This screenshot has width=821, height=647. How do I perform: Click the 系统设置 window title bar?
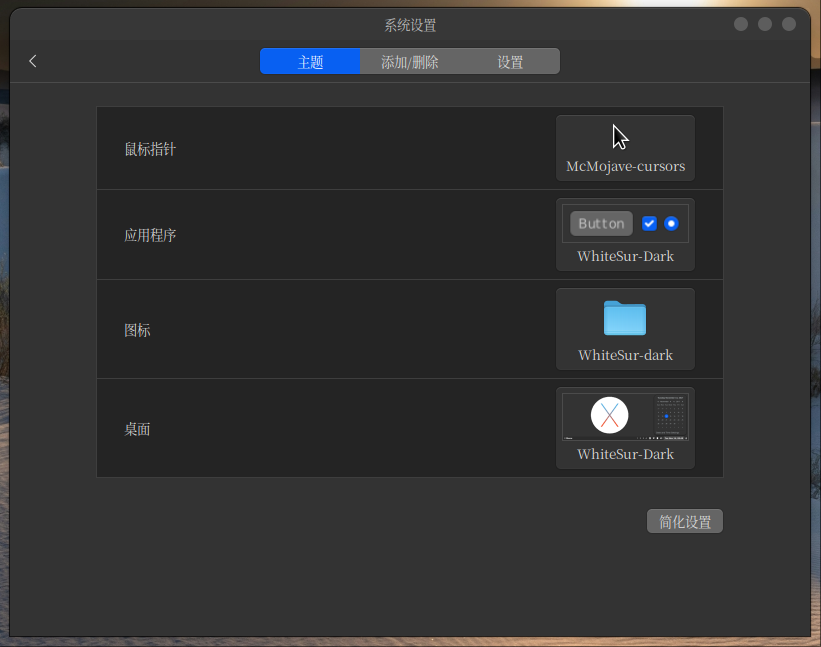pyautogui.click(x=410, y=25)
